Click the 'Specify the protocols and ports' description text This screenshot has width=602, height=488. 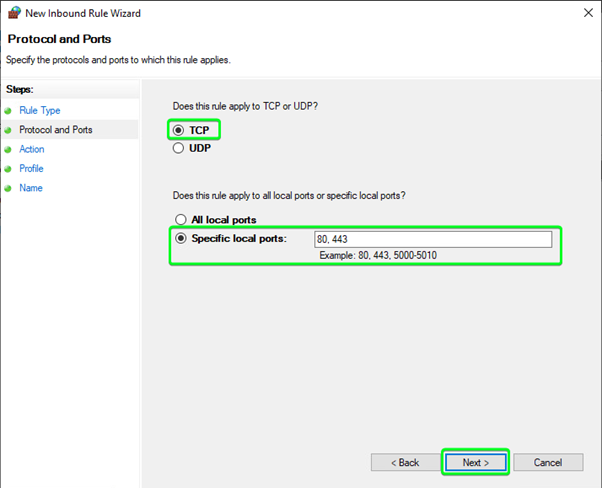[x=118, y=60]
